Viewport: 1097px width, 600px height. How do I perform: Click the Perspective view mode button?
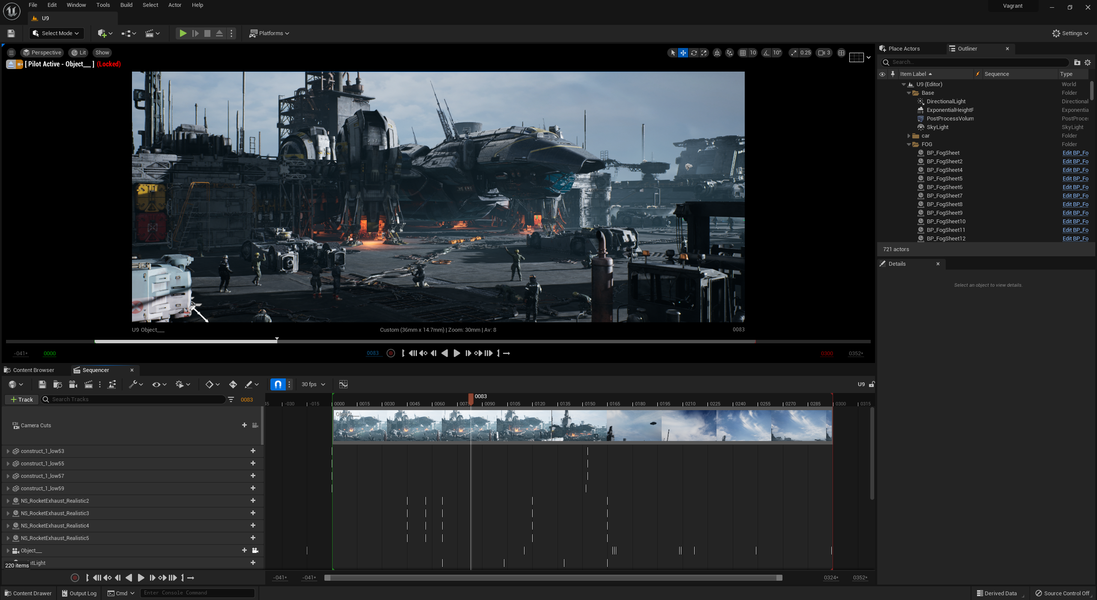click(x=42, y=52)
